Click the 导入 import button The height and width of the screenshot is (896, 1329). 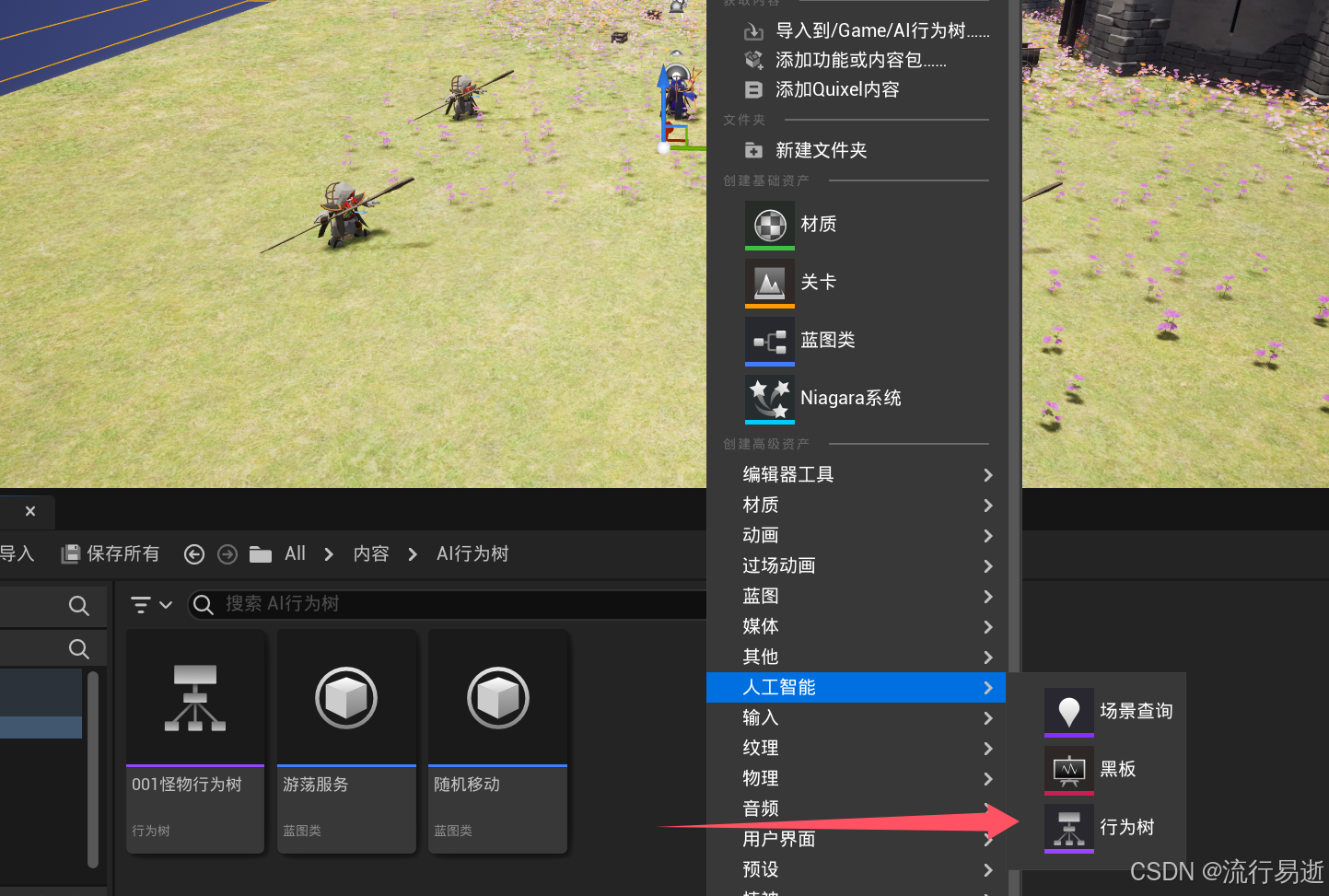[x=17, y=553]
